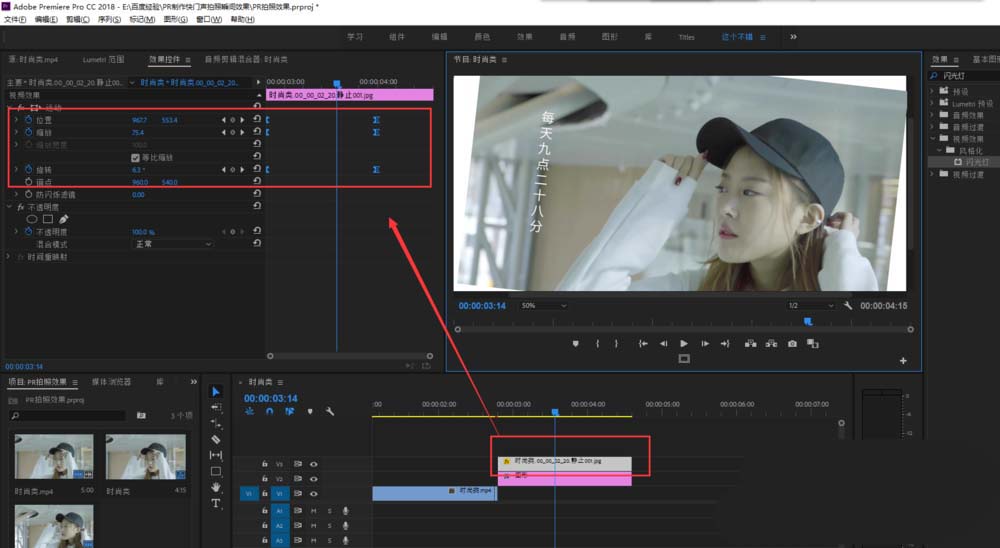Switch to the Media Browser tab (媒体浏览器)

pyautogui.click(x=111, y=381)
